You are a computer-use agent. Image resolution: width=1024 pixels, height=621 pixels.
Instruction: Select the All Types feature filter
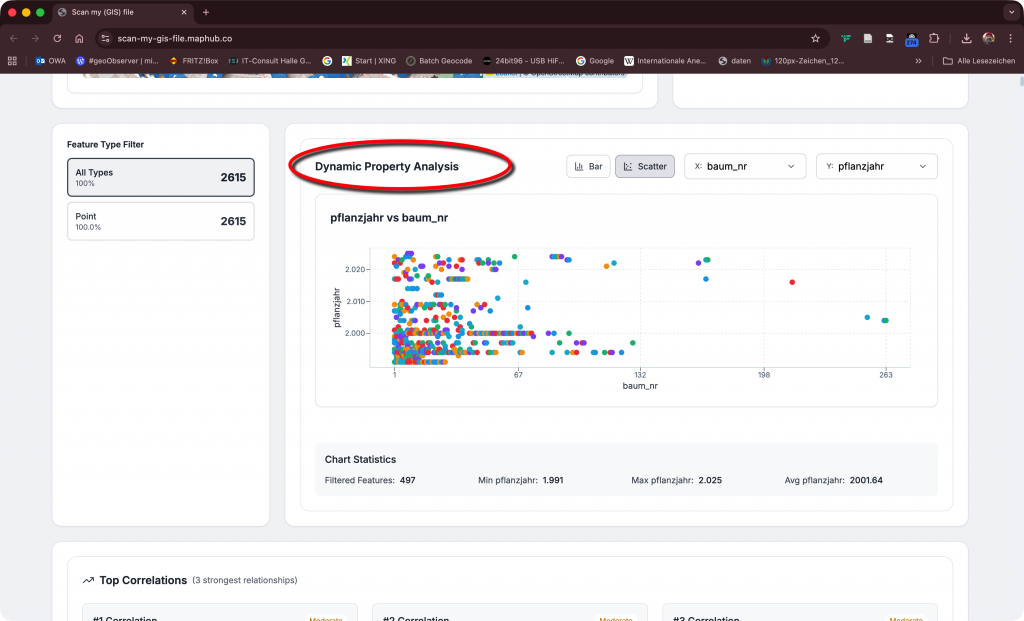(160, 178)
